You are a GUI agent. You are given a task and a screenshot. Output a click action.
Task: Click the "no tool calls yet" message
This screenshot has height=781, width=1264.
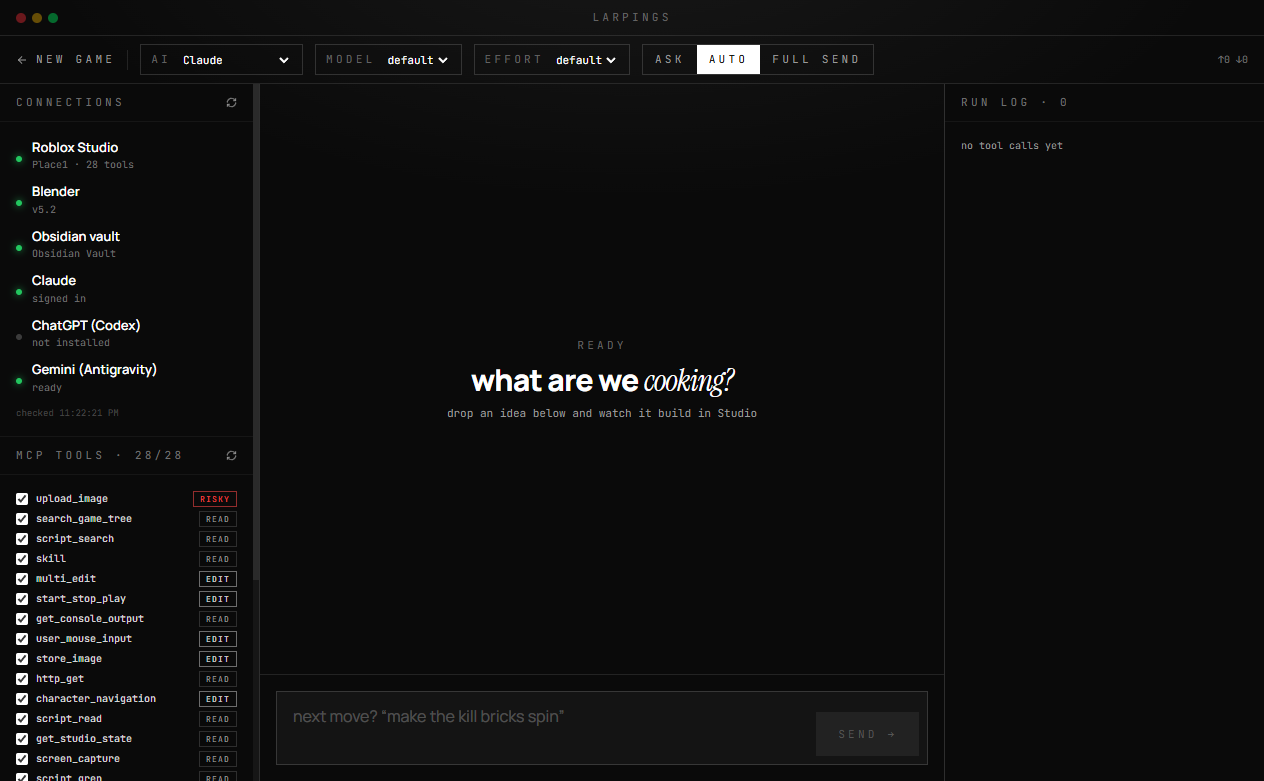coord(1012,146)
